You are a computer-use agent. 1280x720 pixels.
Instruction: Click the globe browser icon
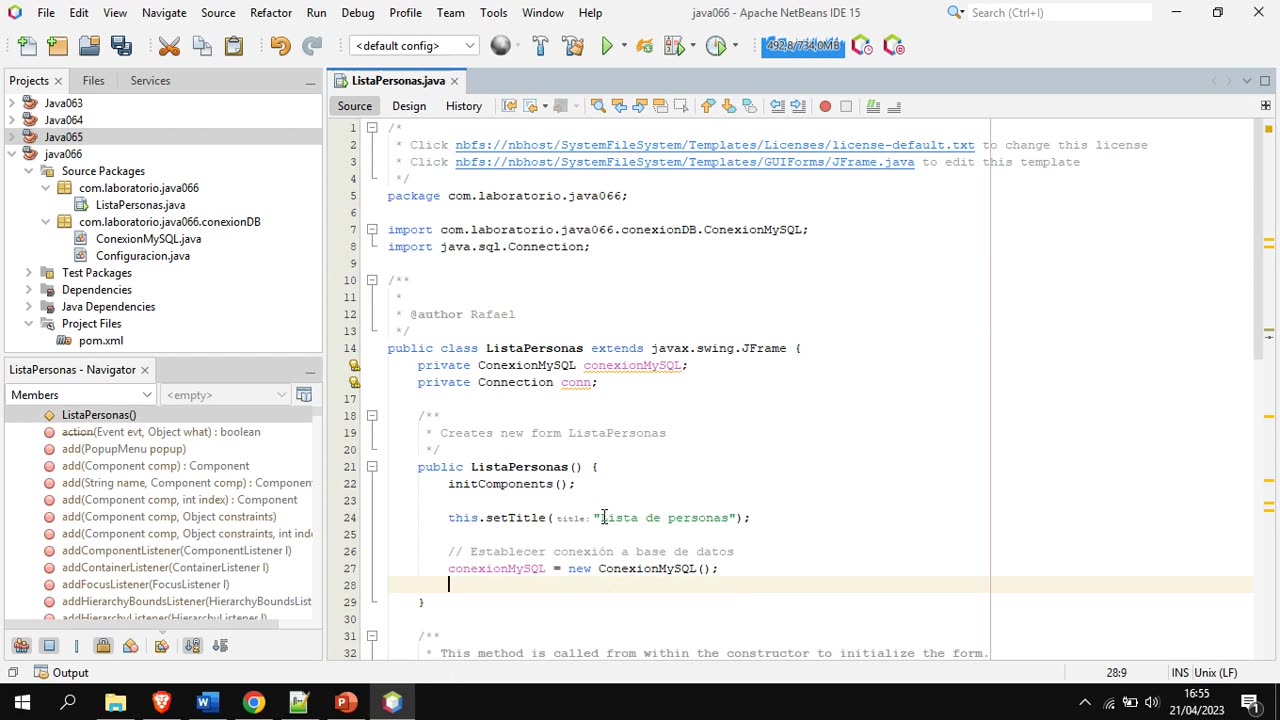point(501,46)
